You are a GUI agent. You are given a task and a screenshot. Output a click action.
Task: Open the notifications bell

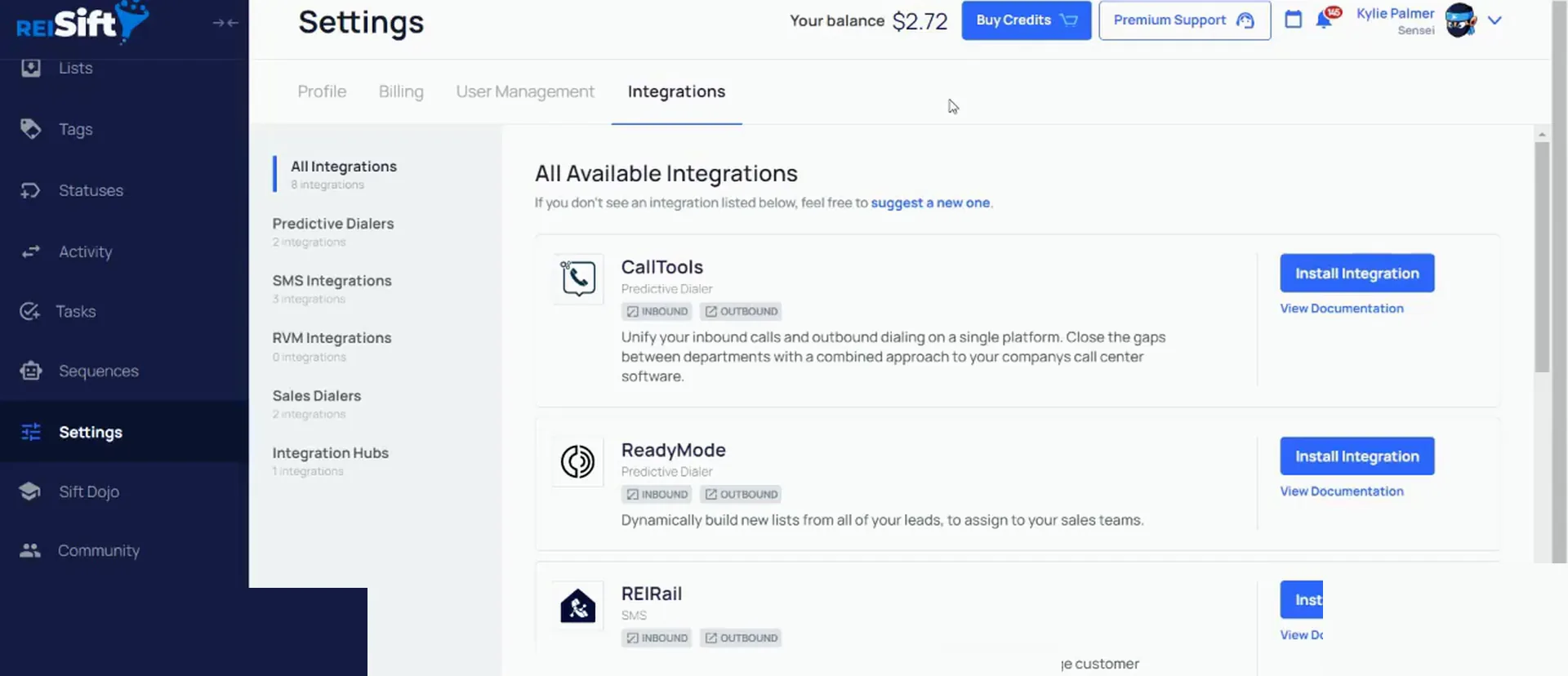[x=1325, y=20]
